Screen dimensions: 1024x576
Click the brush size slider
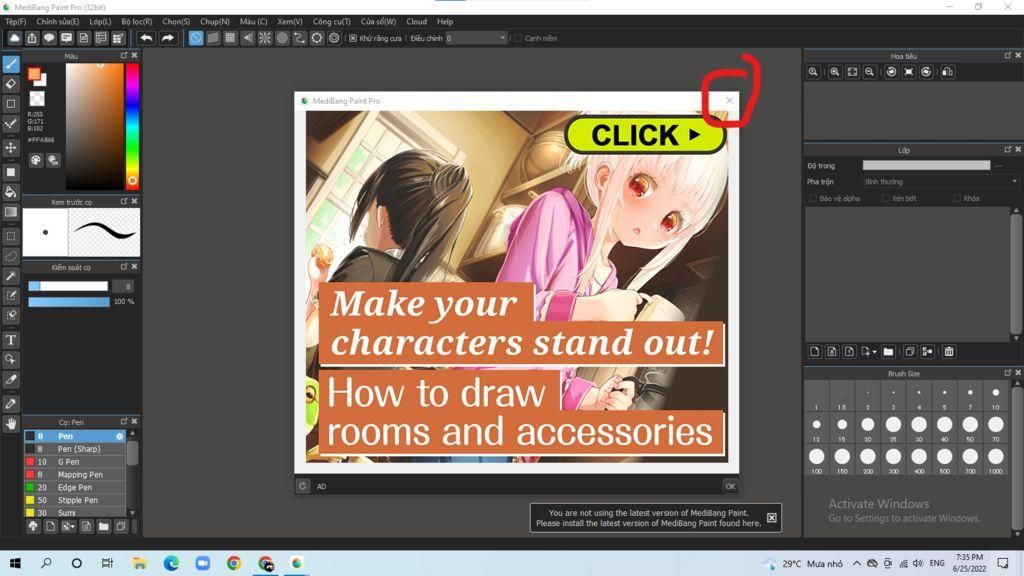click(68, 286)
